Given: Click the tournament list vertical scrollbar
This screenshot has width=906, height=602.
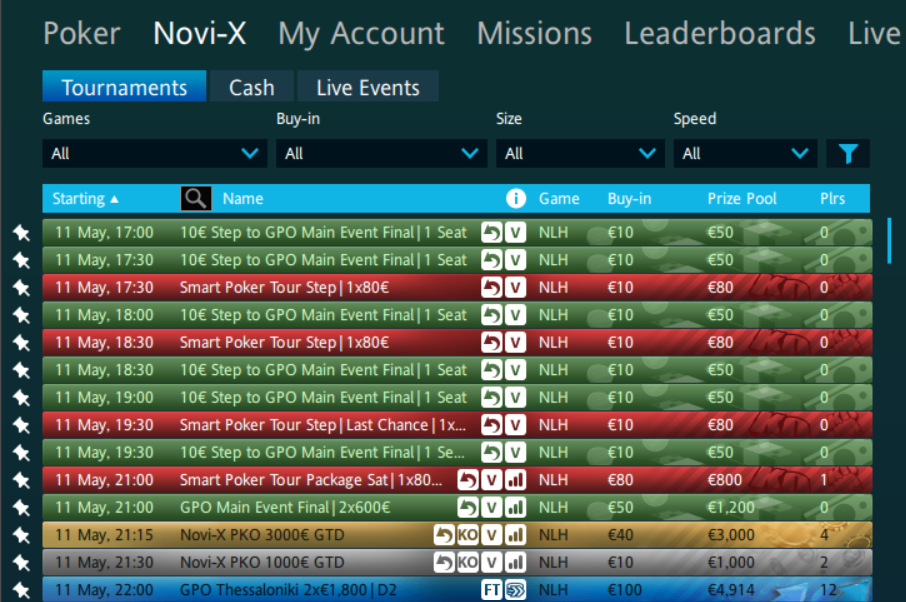Looking at the screenshot, I should pyautogui.click(x=889, y=240).
